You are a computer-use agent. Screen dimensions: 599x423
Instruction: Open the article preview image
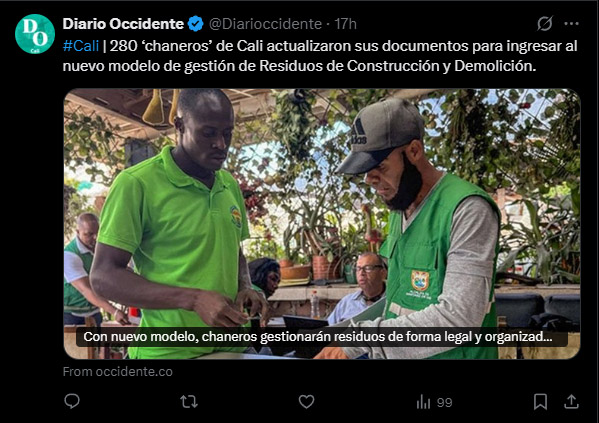pos(322,224)
